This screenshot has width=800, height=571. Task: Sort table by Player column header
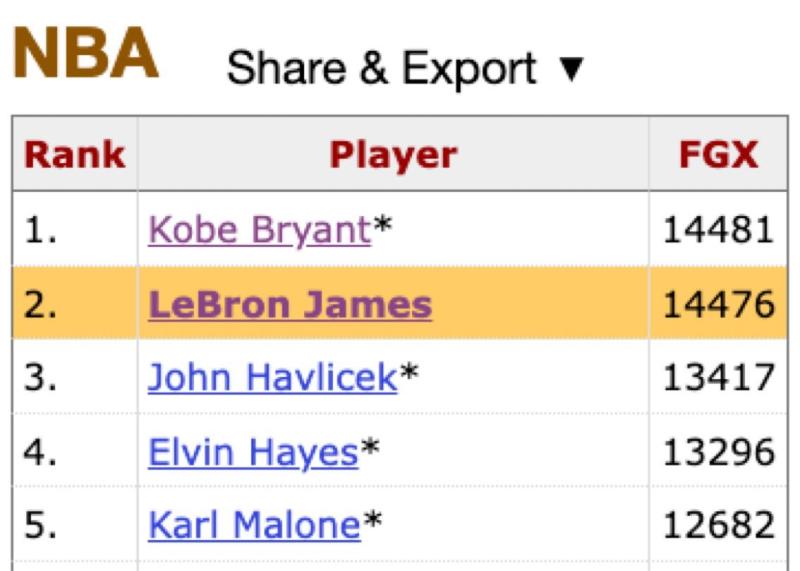point(393,154)
